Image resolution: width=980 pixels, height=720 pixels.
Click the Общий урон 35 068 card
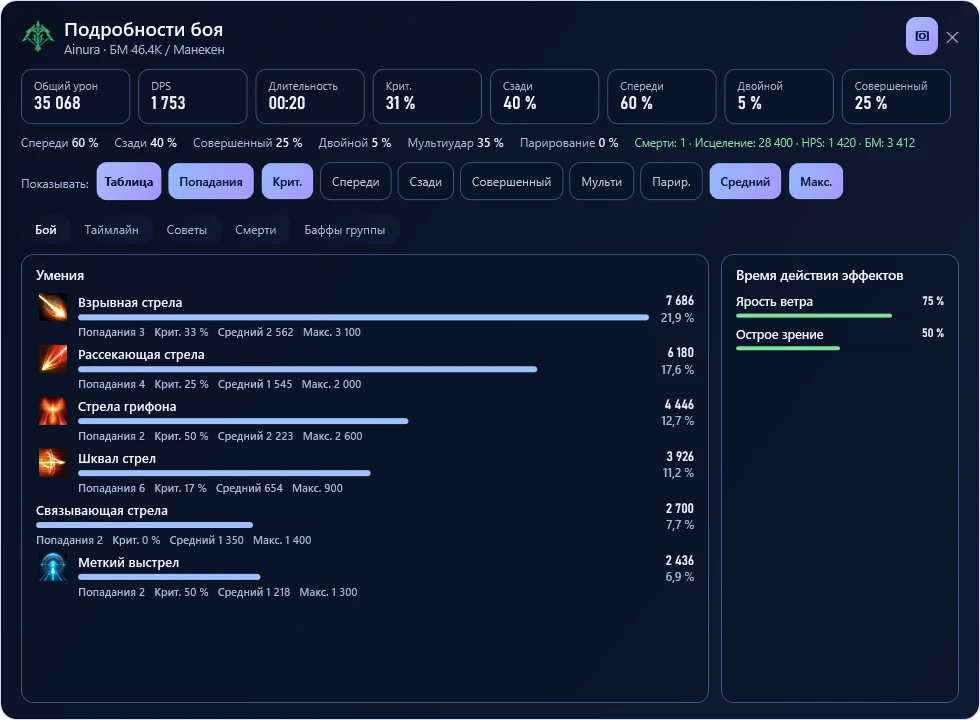[76, 96]
